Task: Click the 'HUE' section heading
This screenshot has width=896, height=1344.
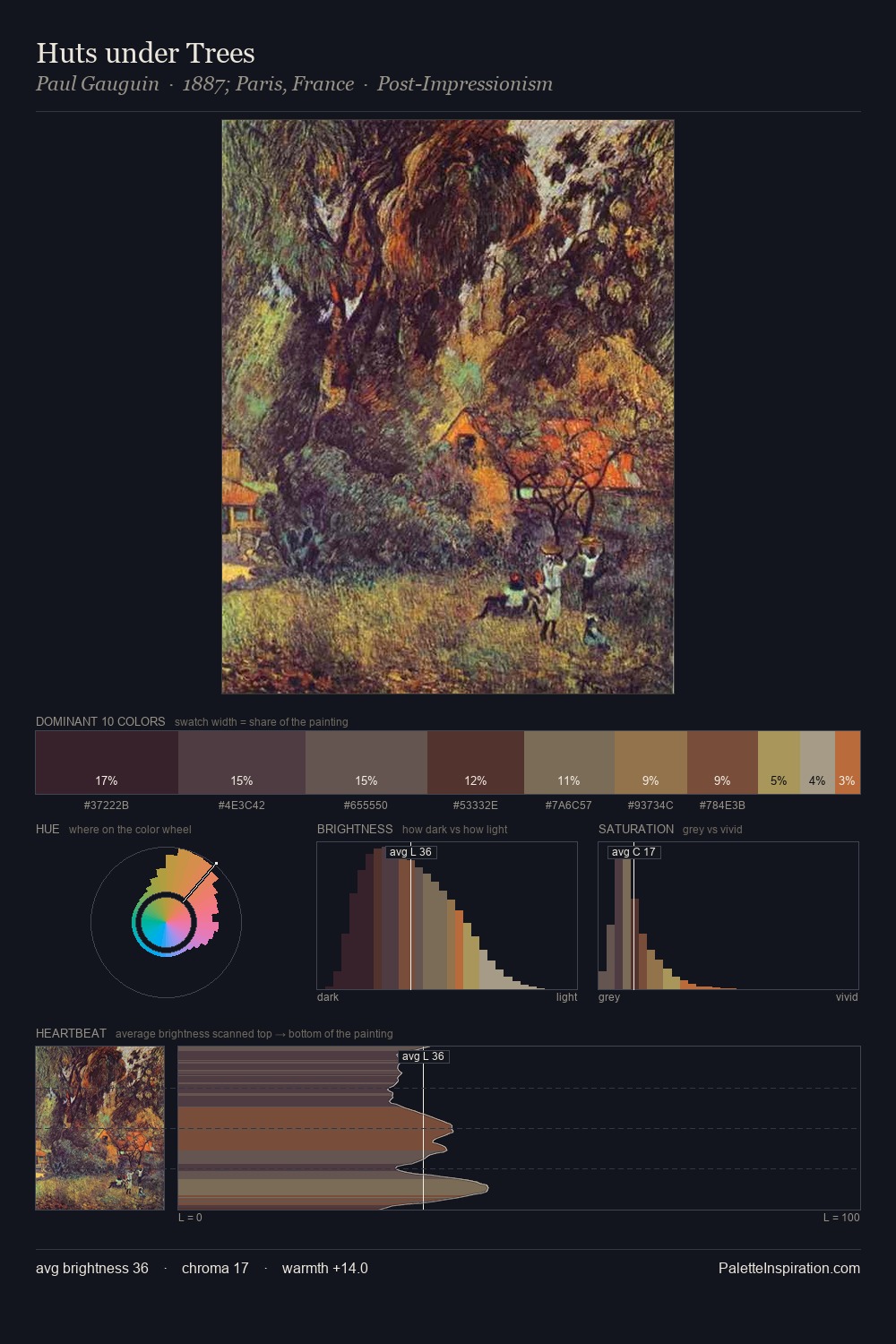Action: [x=47, y=829]
